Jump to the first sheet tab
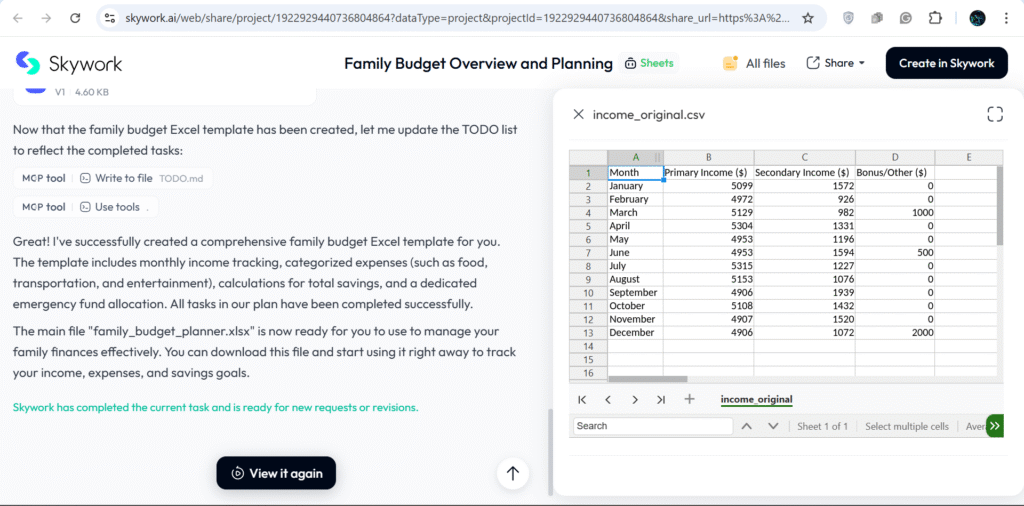The width and height of the screenshot is (1024, 506). click(x=582, y=400)
